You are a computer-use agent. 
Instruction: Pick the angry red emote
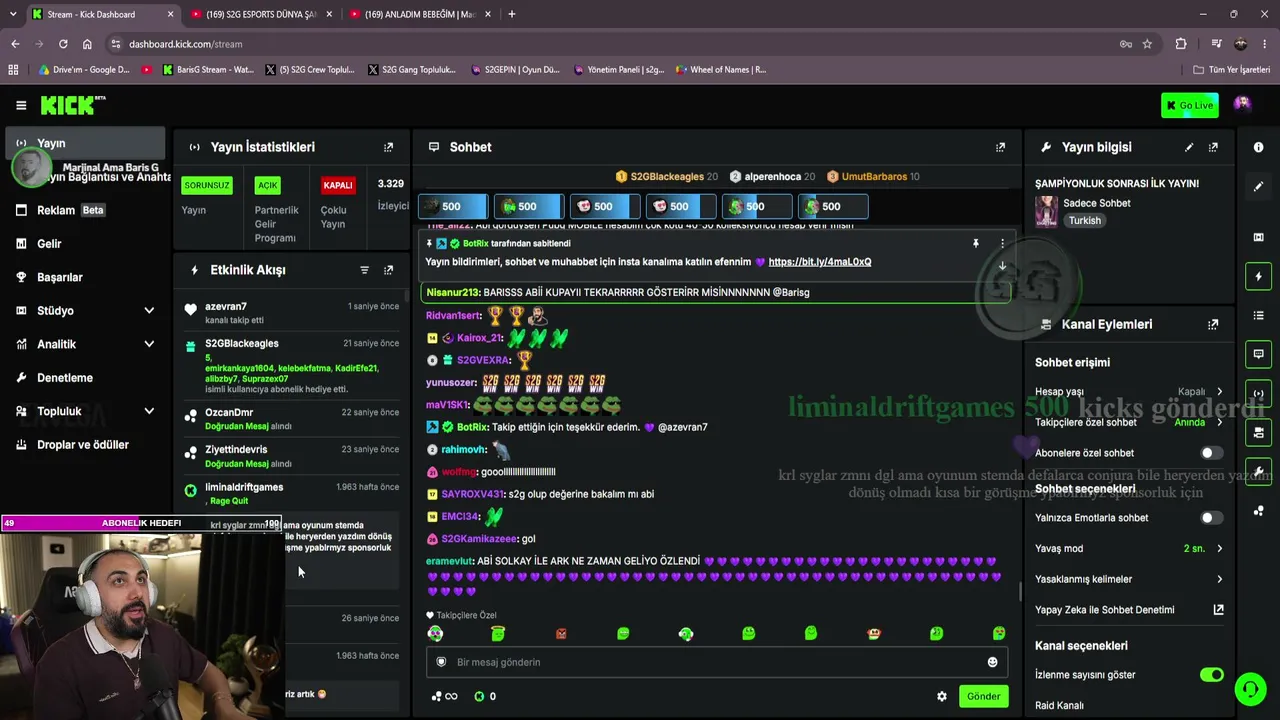[561, 634]
